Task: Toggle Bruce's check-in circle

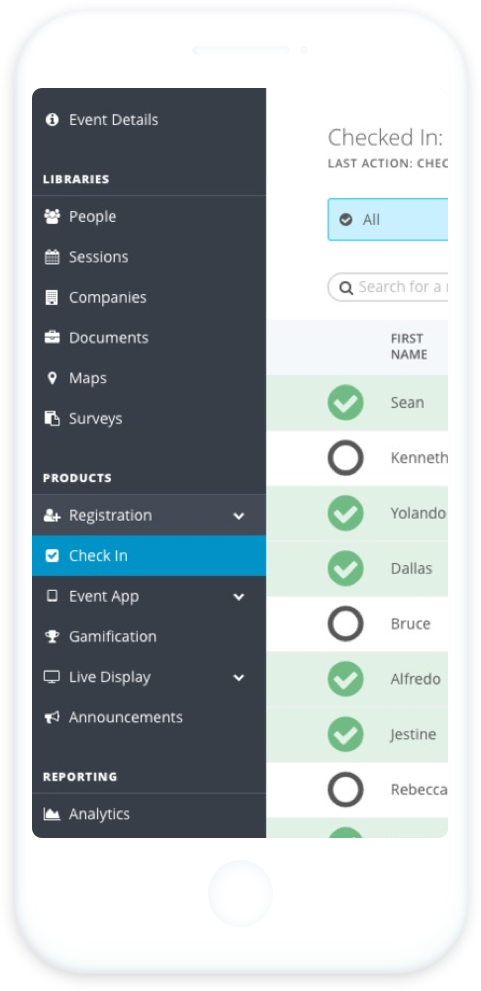Action: pos(346,624)
